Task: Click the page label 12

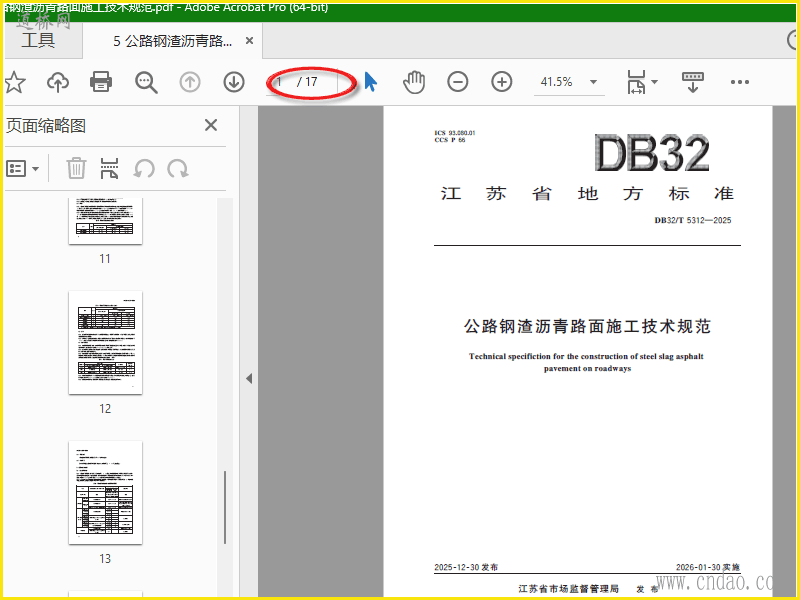Action: 105,409
